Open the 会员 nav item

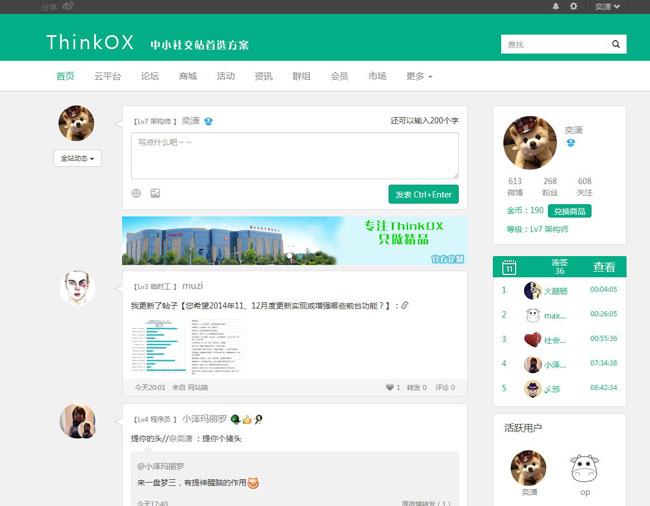[339, 76]
